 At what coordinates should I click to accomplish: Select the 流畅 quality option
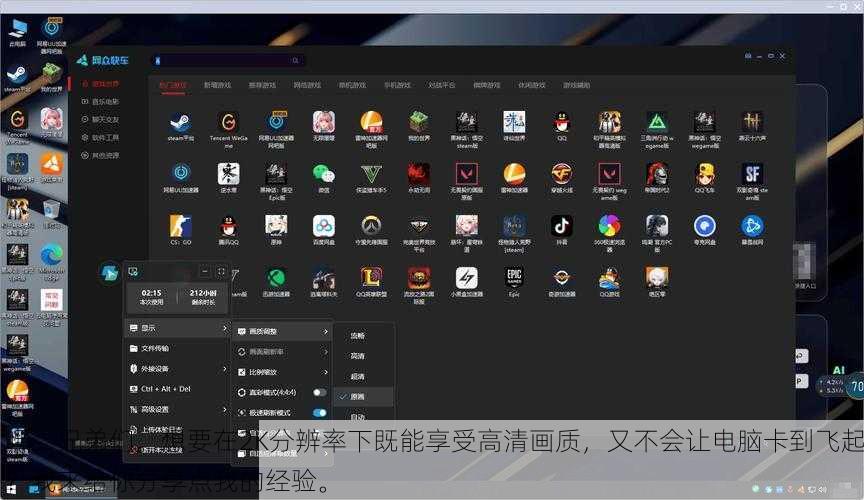tap(358, 336)
